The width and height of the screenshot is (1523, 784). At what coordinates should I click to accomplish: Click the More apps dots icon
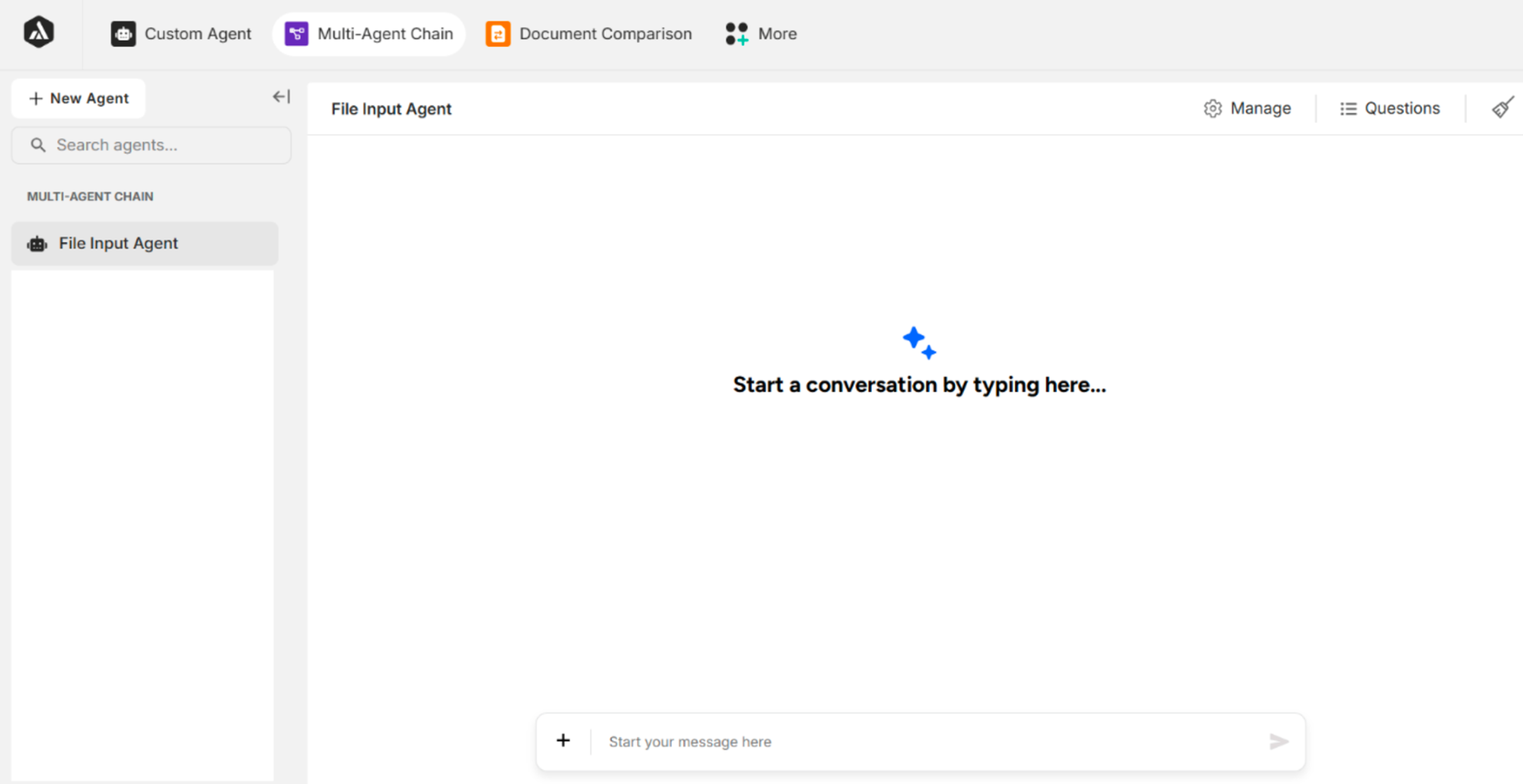[737, 34]
